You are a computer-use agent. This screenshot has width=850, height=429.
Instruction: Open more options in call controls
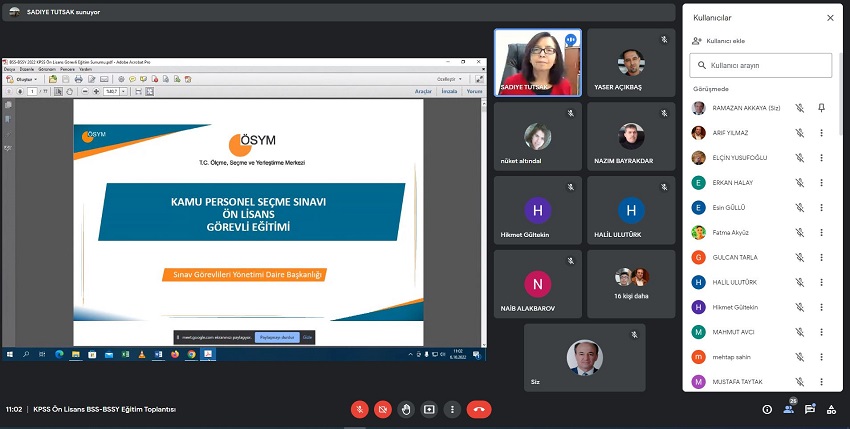tap(452, 409)
